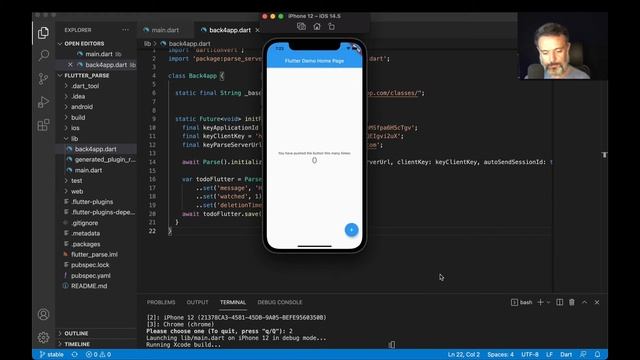Maximize the panel with caret icon
Image resolution: width=640 pixels, height=360 pixels.
click(584, 302)
